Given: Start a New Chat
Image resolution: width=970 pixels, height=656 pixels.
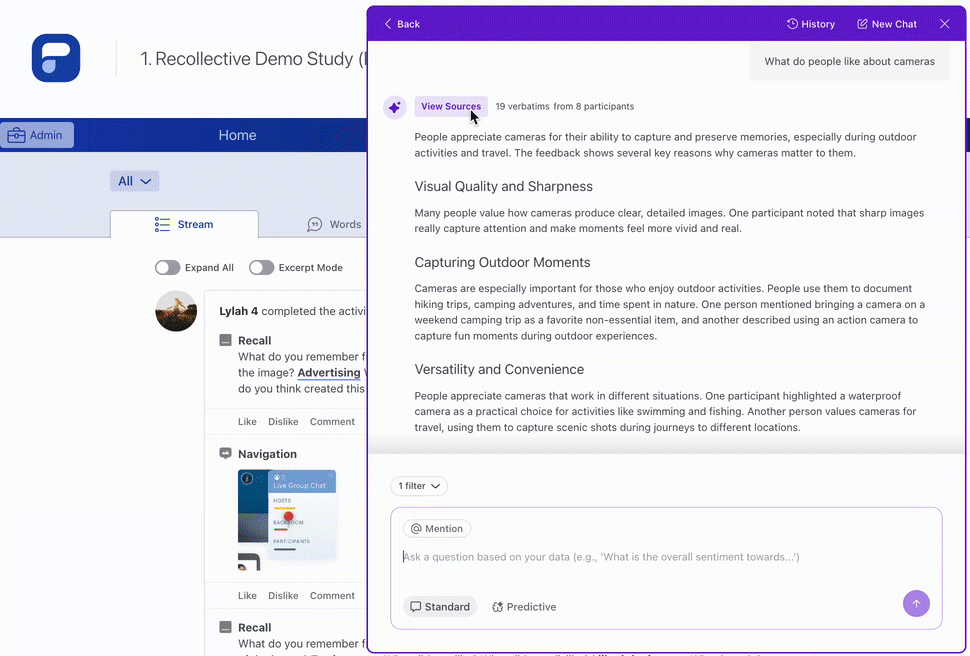Looking at the screenshot, I should tap(886, 24).
